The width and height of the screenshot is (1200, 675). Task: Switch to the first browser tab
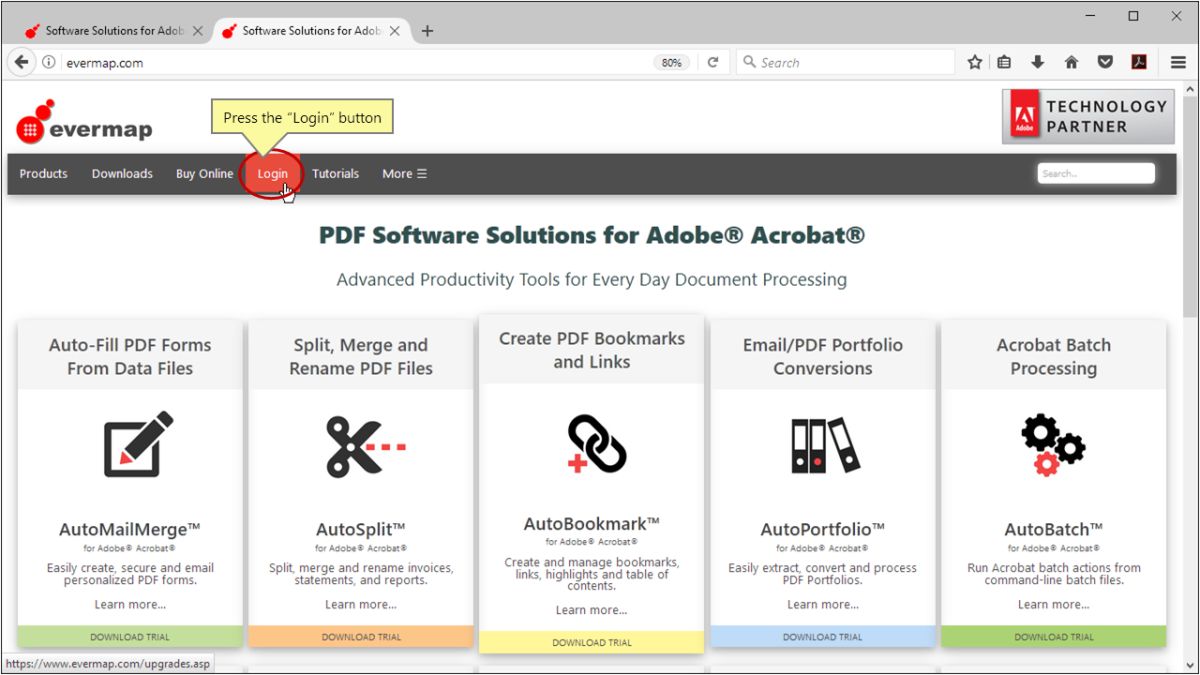[113, 31]
